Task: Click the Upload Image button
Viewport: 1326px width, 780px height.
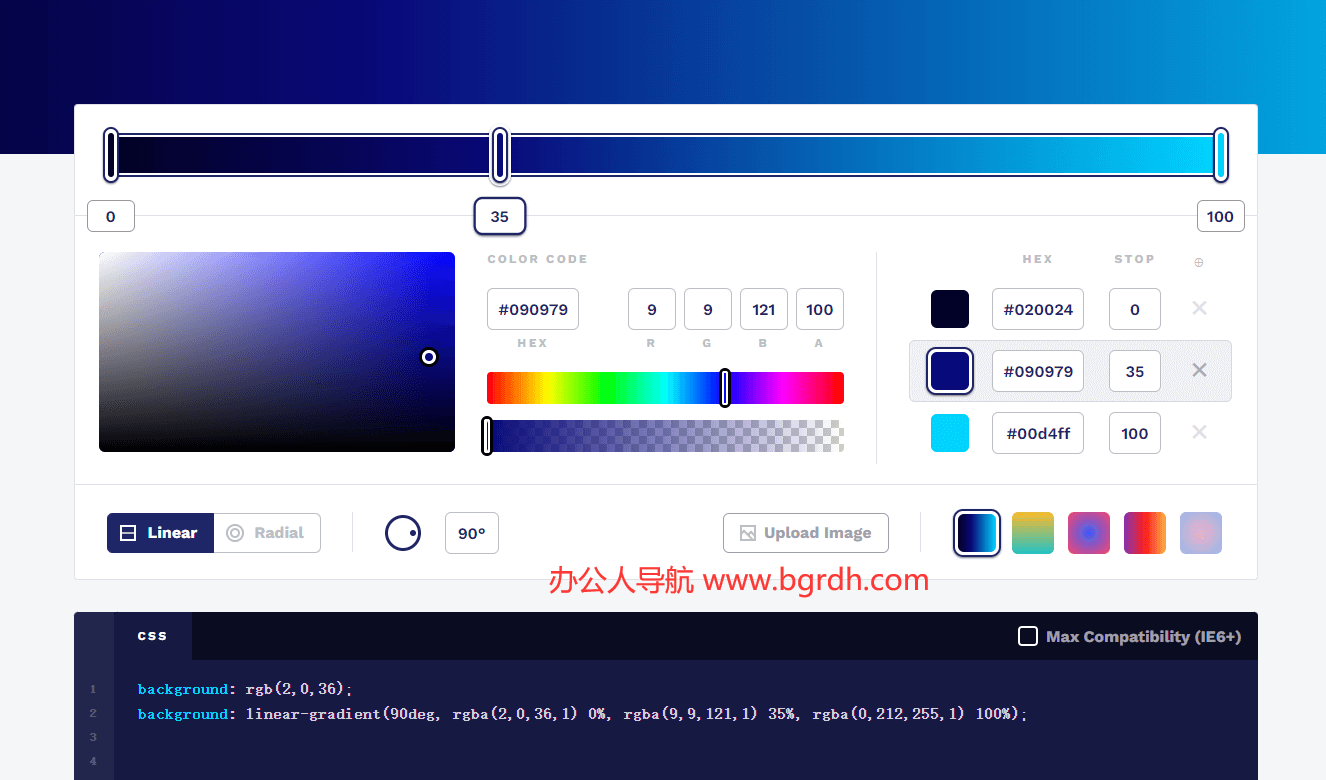Action: coord(806,533)
